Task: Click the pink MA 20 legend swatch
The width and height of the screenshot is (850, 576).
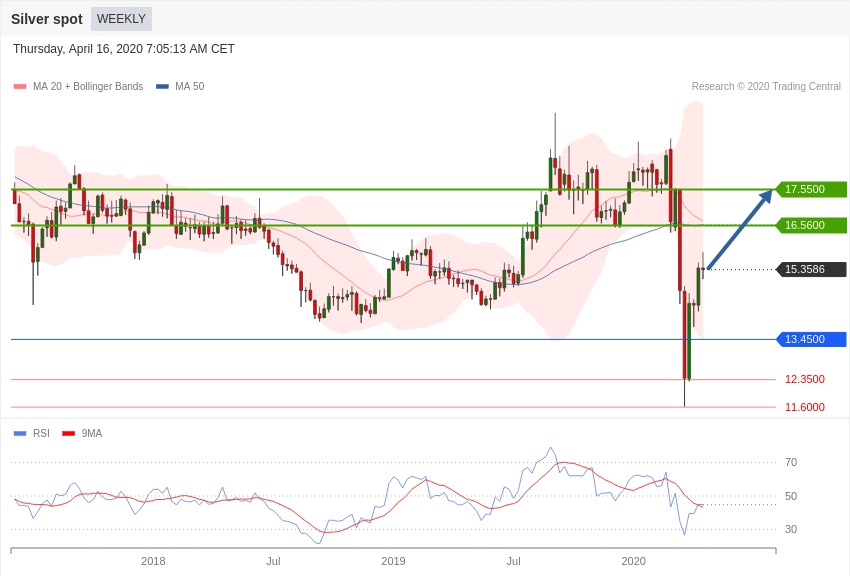Action: pyautogui.click(x=20, y=86)
